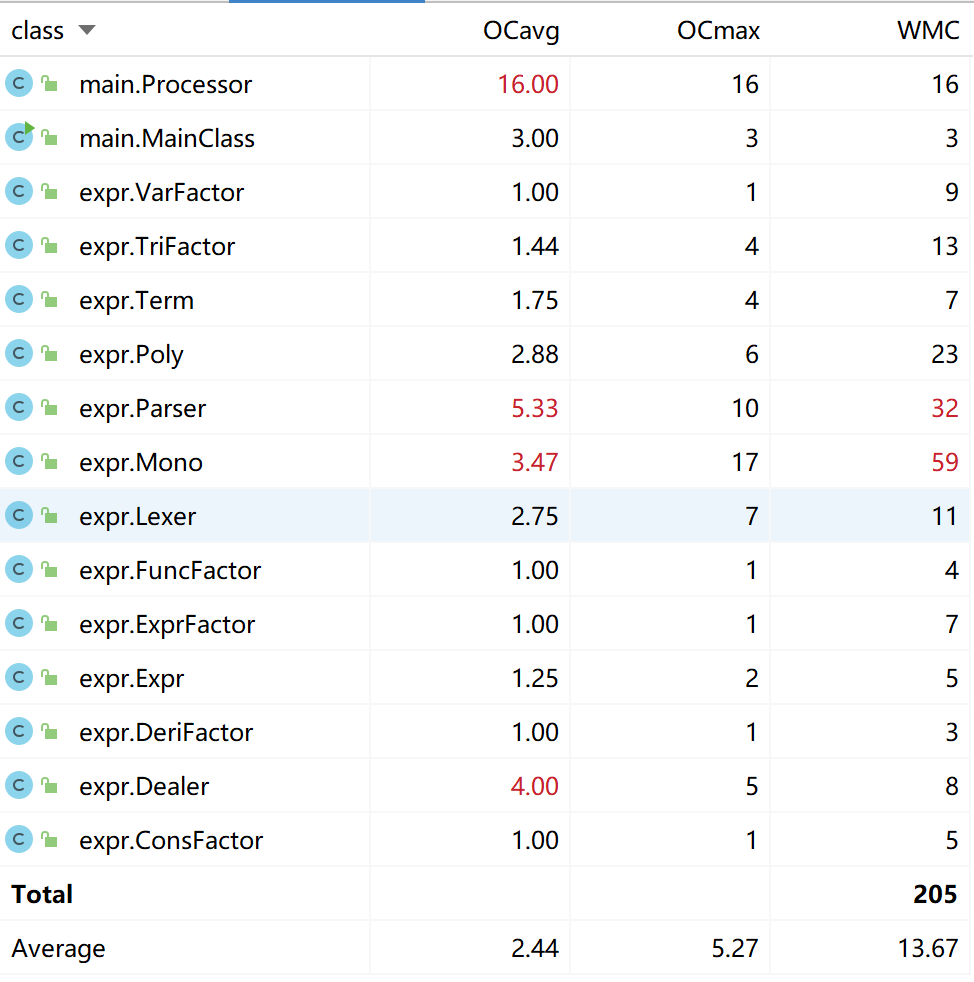974x982 pixels.
Task: Click the public lock icon for expr.Mono
Action: [49, 461]
